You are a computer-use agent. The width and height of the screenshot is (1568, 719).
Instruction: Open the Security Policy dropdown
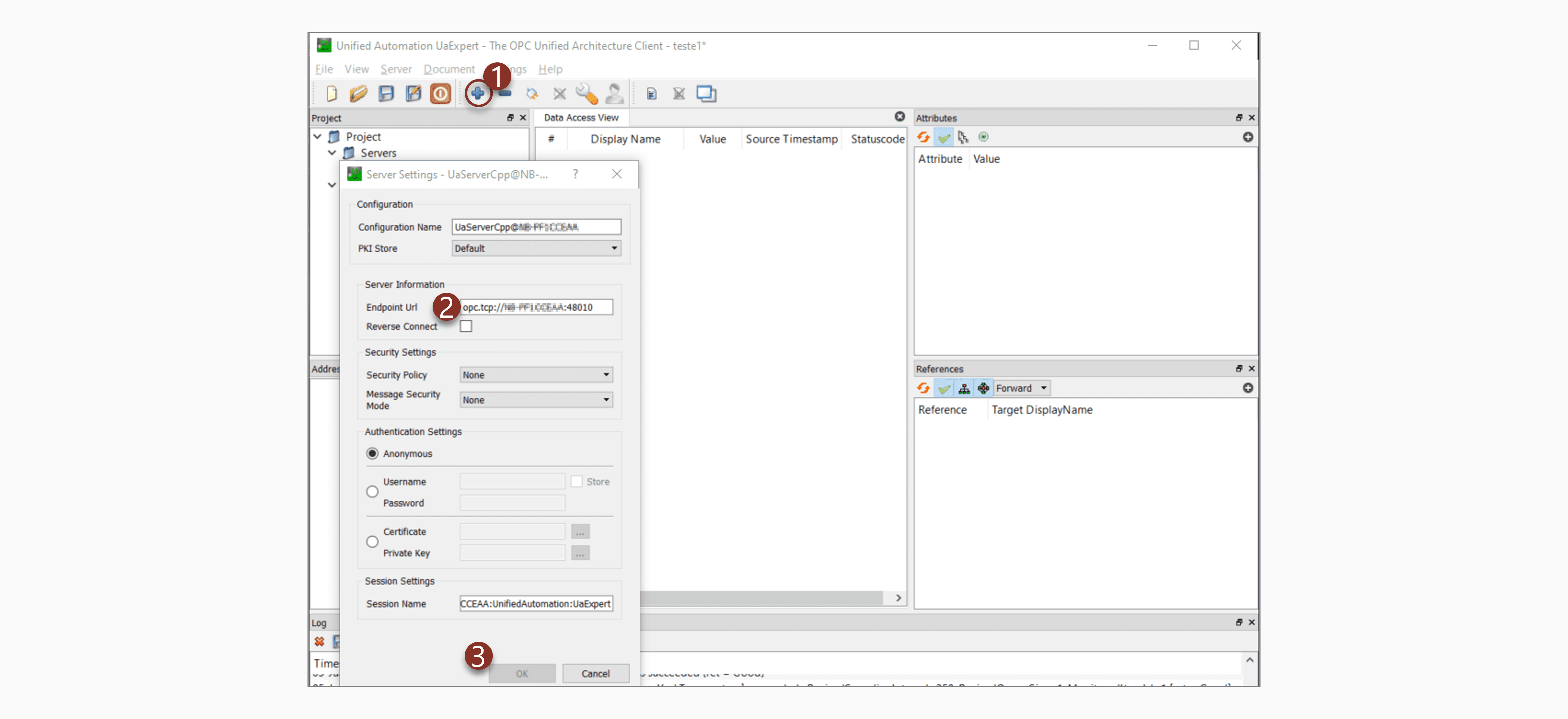coord(536,375)
